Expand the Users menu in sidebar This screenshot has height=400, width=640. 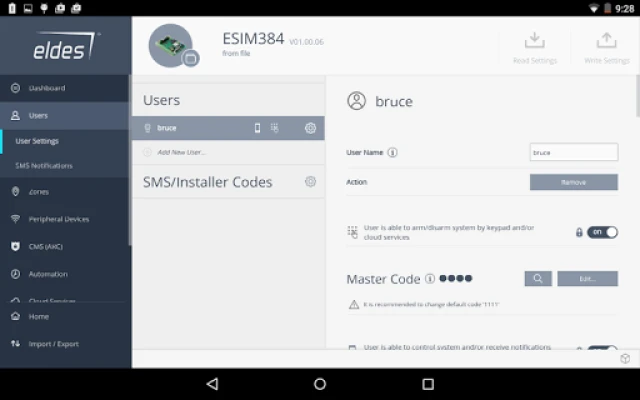[38, 115]
